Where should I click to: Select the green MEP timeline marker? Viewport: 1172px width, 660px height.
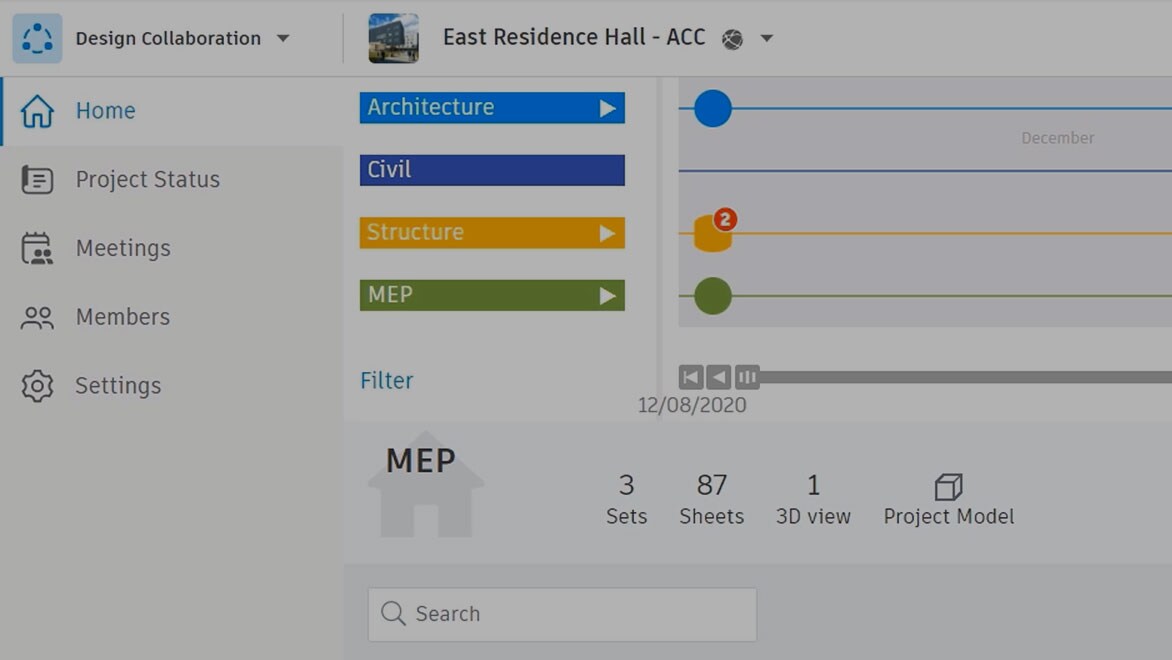point(713,296)
